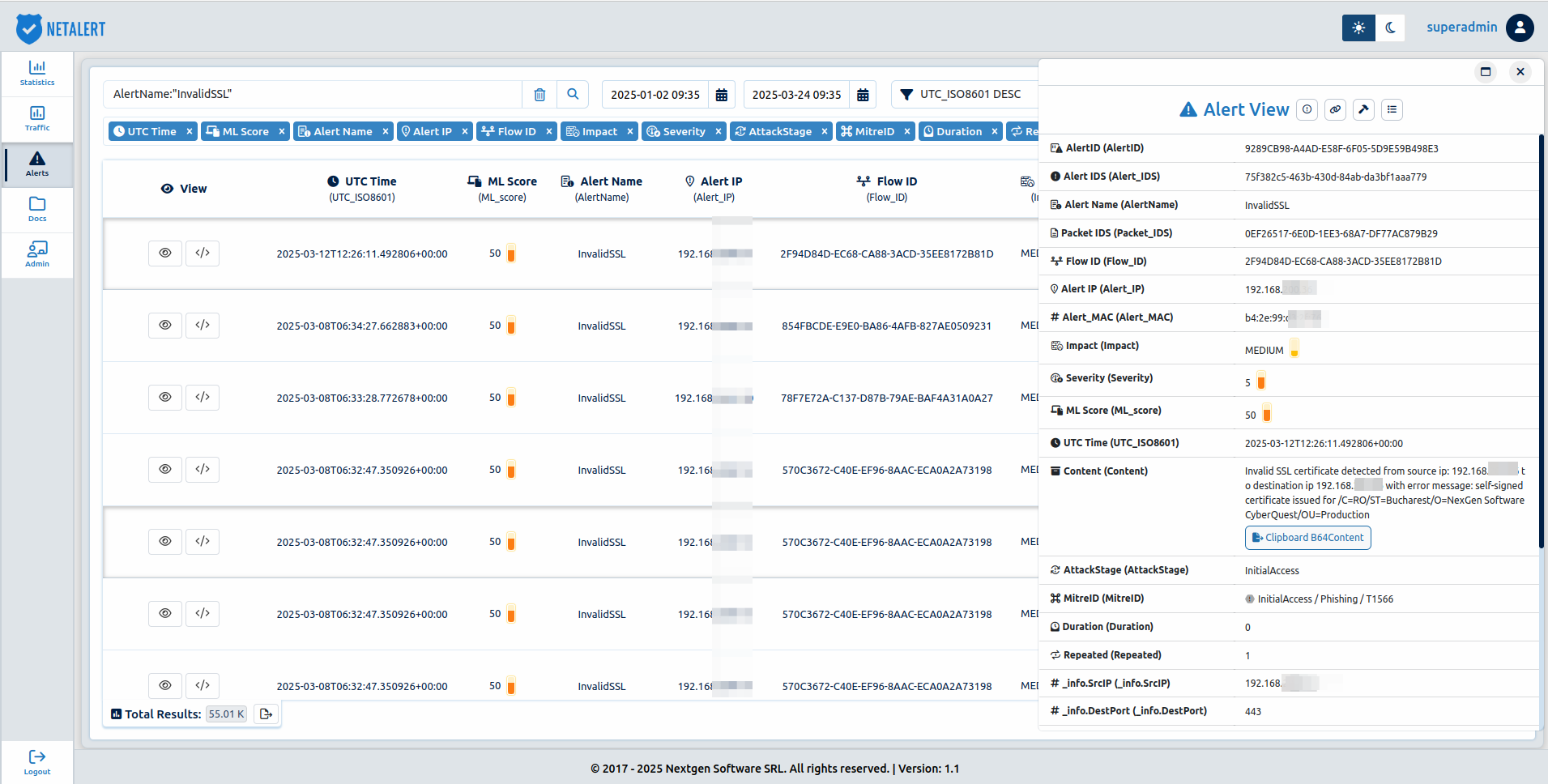Viewport: 1548px width, 784px height.
Task: Click the start date field 2025-01-02 09:35
Action: tap(655, 95)
